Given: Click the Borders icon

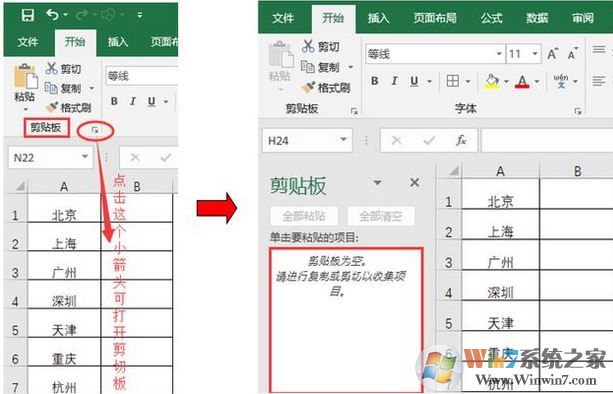Looking at the screenshot, I should (453, 81).
